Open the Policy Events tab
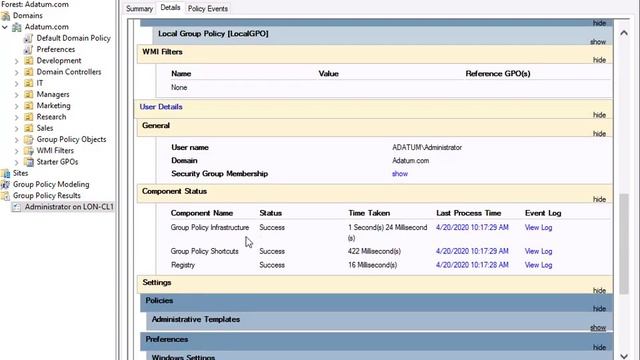 [208, 9]
